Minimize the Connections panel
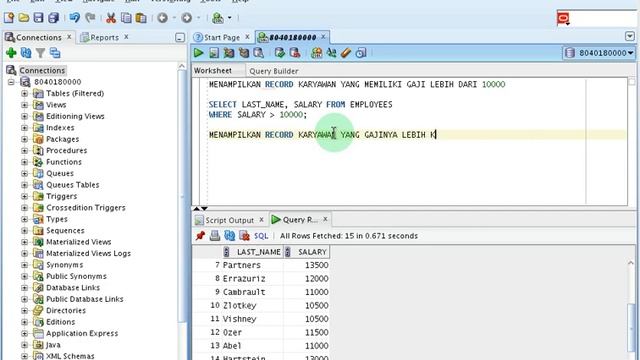Screen dimensions: 640x360 [x=180, y=38]
